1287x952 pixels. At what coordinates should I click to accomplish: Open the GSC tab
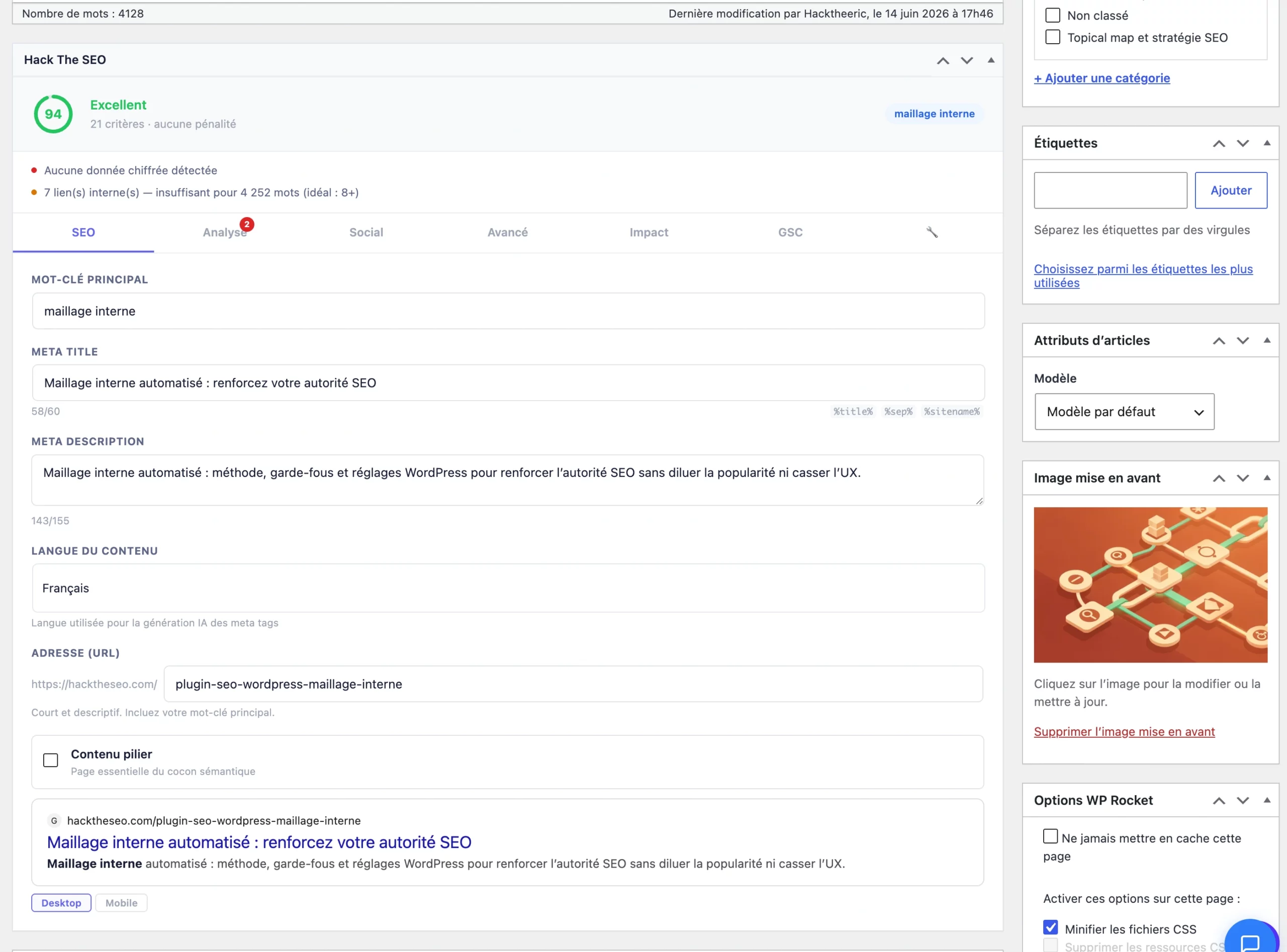[x=790, y=232]
